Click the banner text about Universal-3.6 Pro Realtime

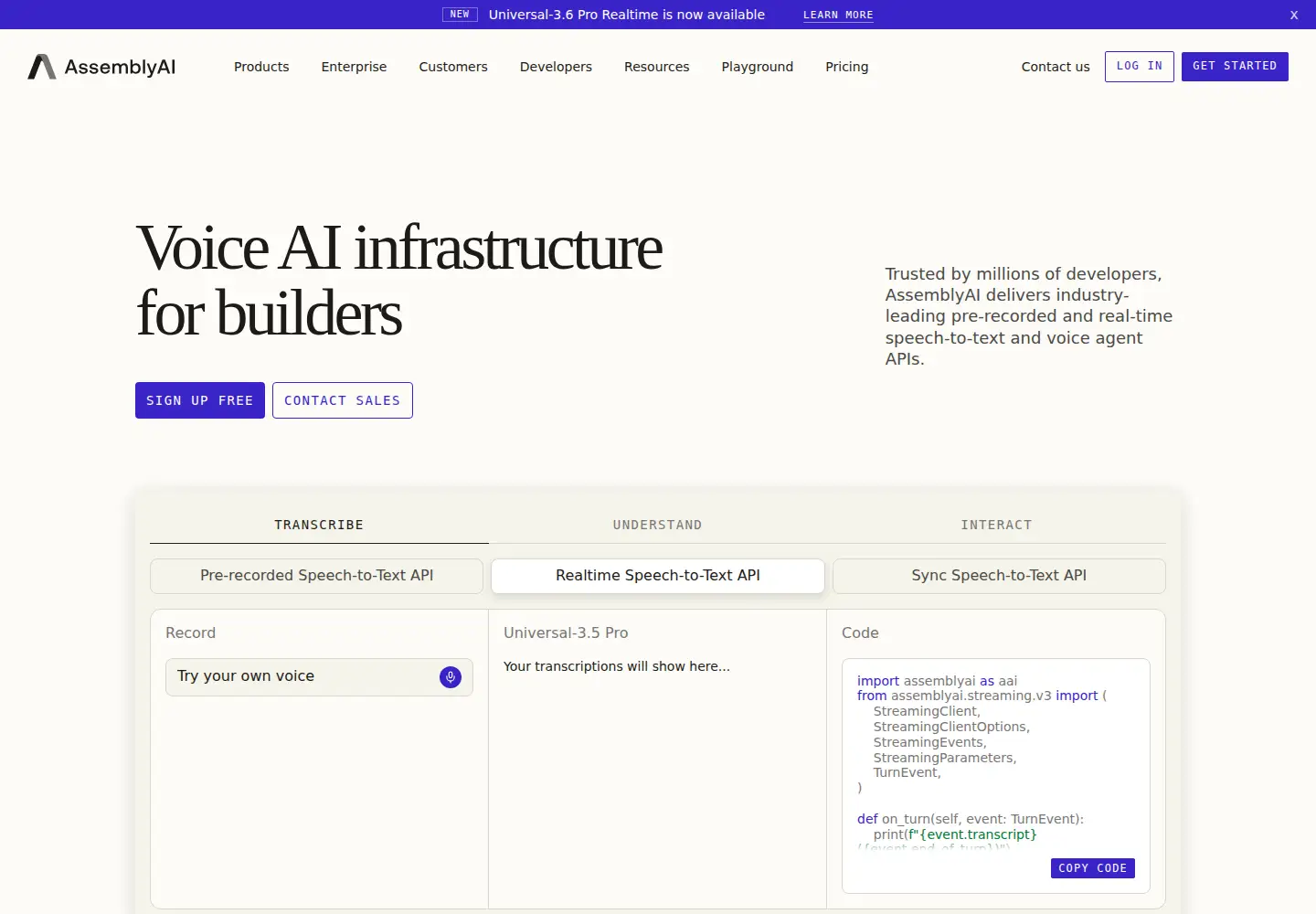(627, 15)
